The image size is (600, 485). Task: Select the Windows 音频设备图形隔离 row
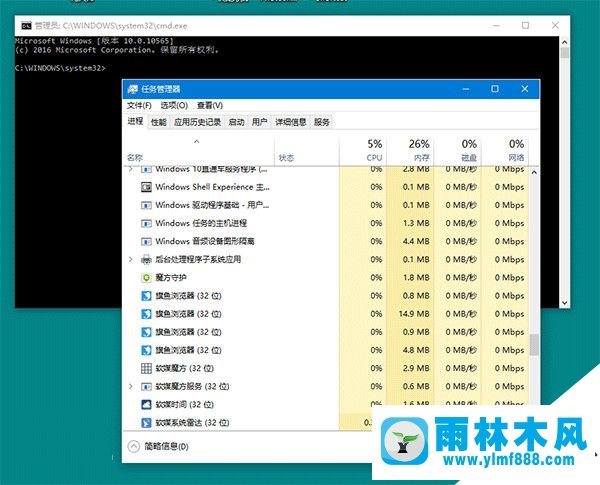[x=327, y=242]
